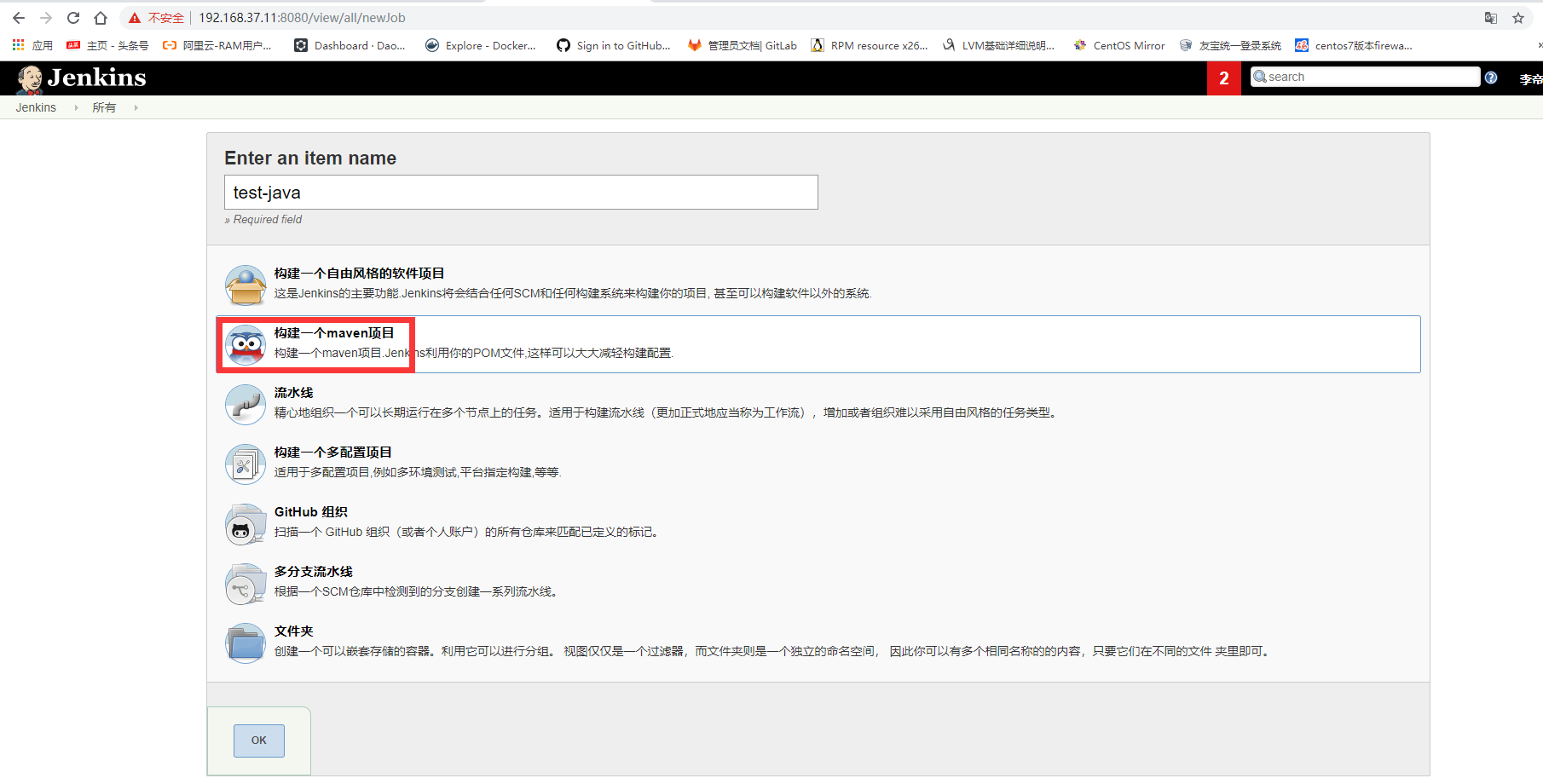Bookmark page with star icon
This screenshot has height=784, width=1543.
pos(1518,18)
